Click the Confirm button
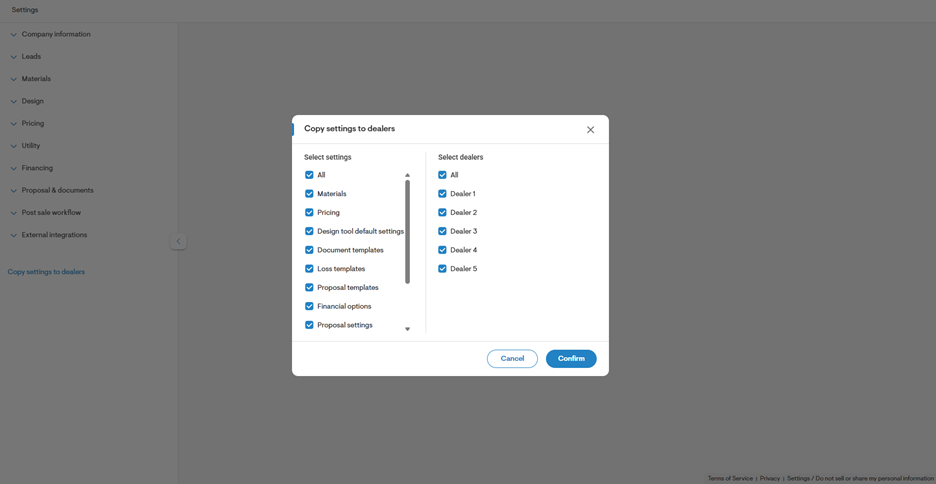Screen dimensions: 936x484 pyautogui.click(x=571, y=359)
